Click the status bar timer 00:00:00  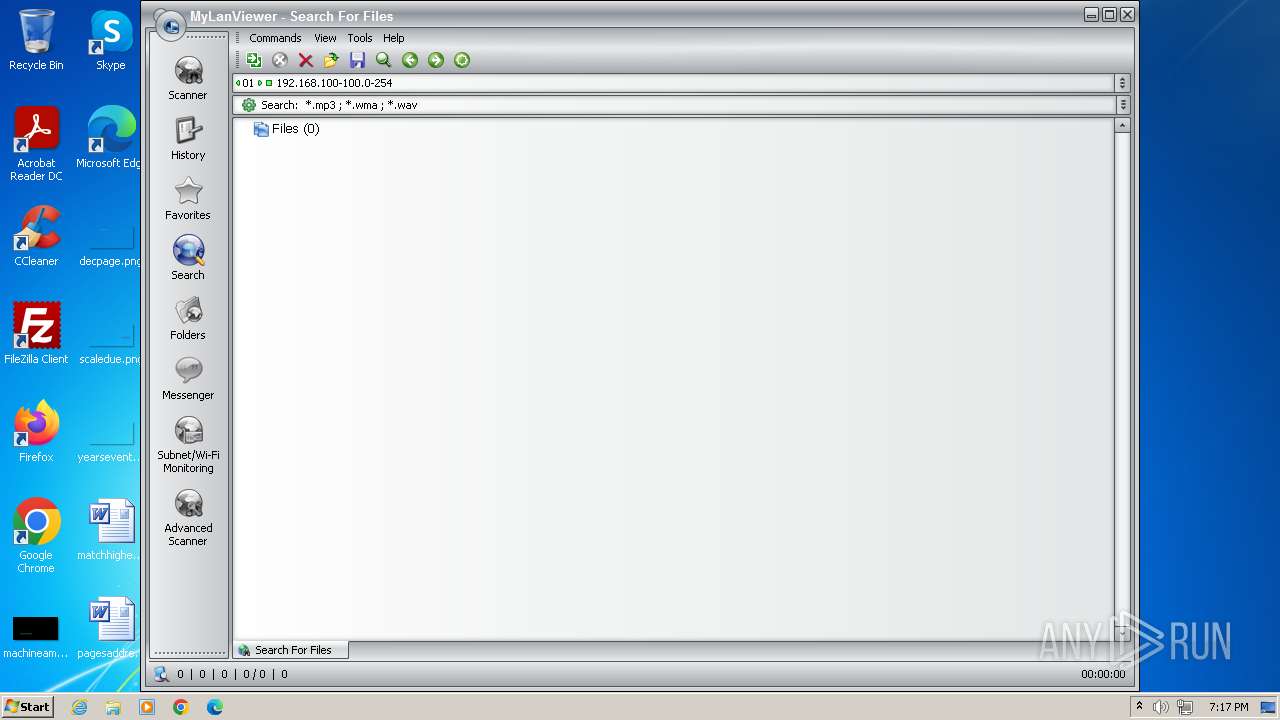point(1103,674)
